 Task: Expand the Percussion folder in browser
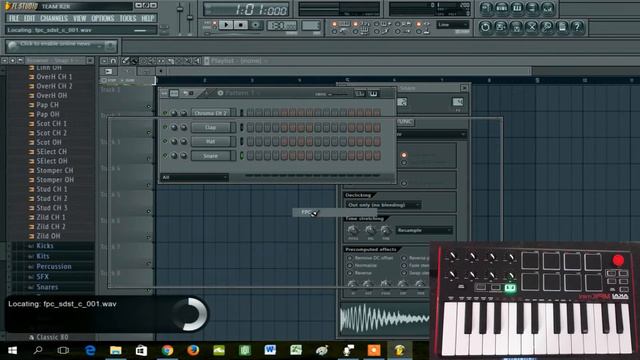point(53,267)
